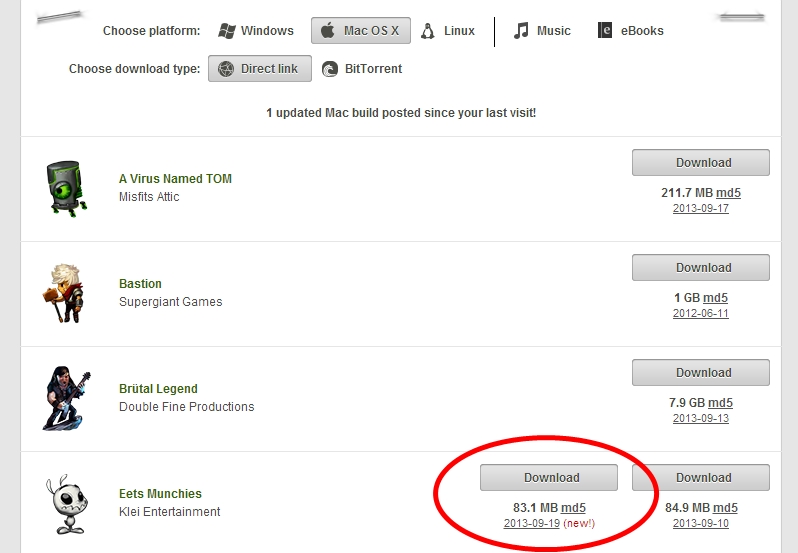The width and height of the screenshot is (798, 553).
Task: Download the new 83.1 MB Eets Munchies build
Action: pos(549,478)
